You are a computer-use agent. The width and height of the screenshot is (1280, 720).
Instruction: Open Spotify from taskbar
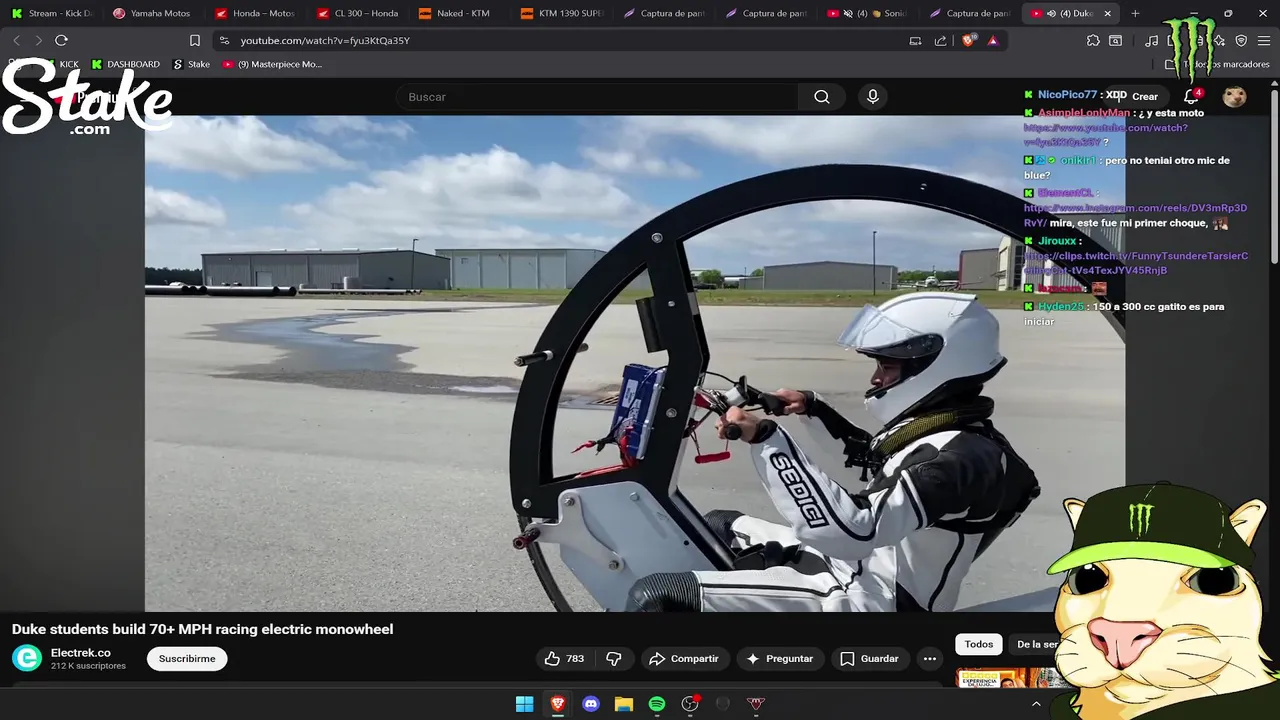coord(657,704)
